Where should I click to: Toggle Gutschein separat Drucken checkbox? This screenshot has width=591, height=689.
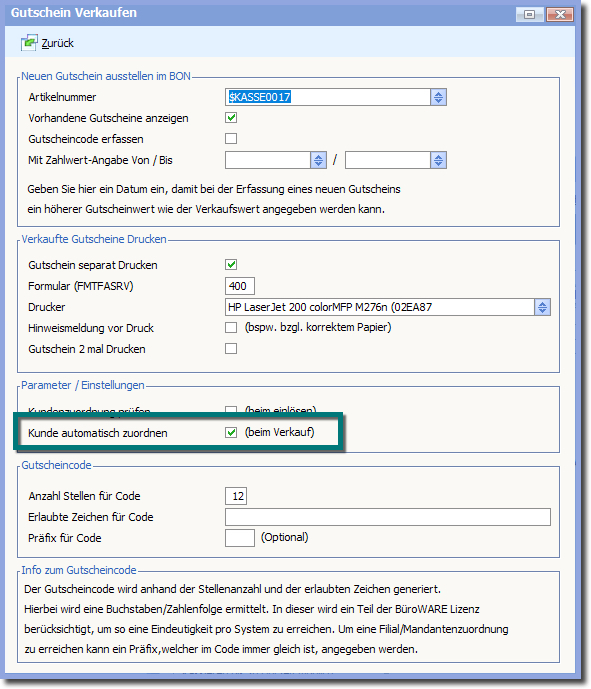231,265
